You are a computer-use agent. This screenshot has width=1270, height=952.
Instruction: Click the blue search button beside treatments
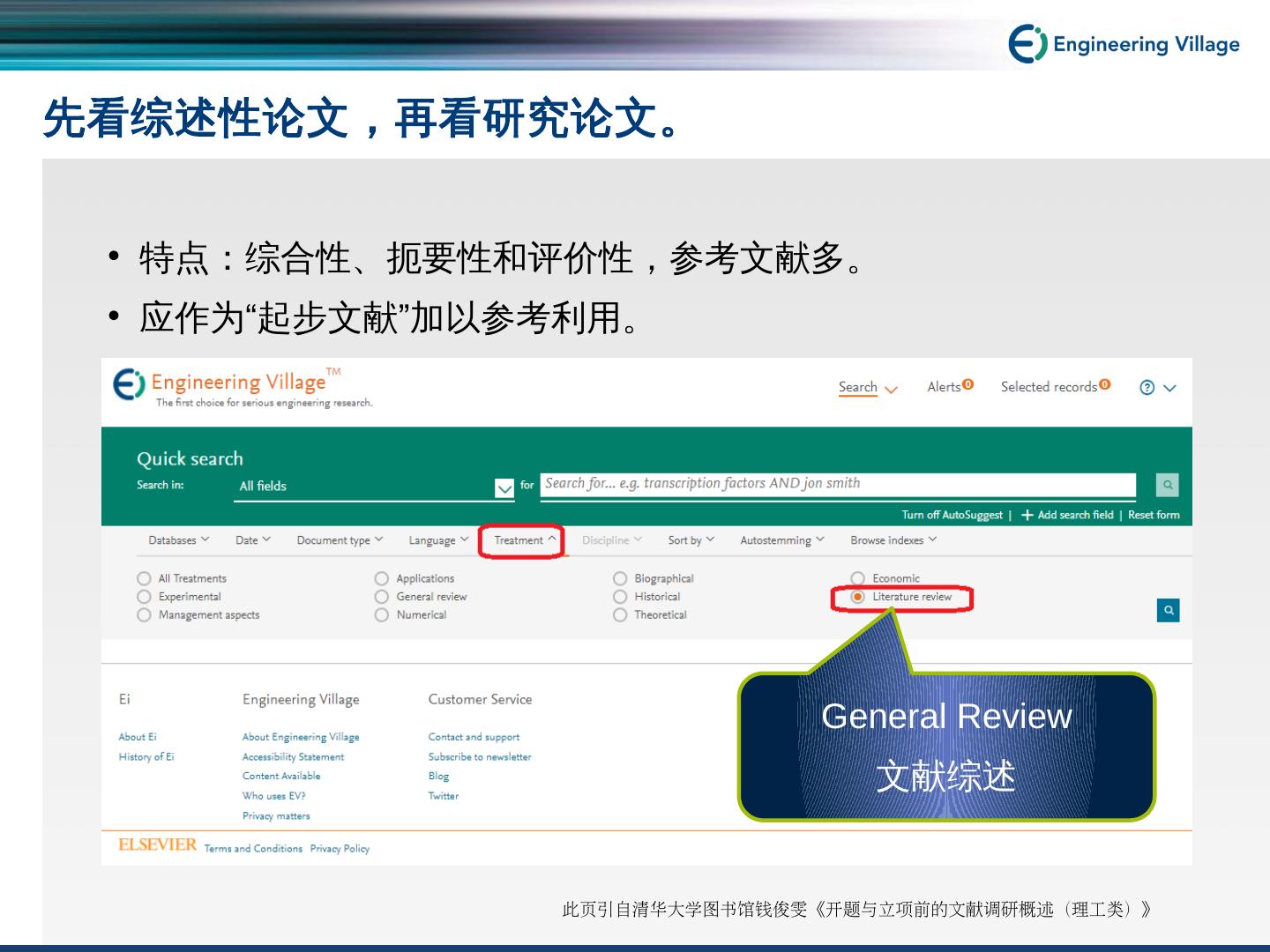pos(1168,610)
